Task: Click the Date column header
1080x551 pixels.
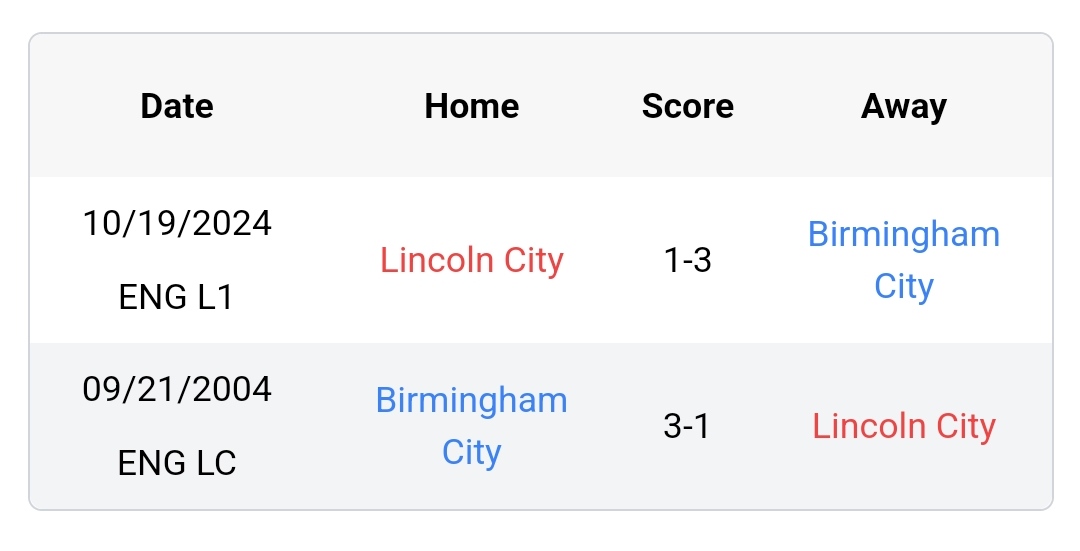Action: pyautogui.click(x=177, y=106)
